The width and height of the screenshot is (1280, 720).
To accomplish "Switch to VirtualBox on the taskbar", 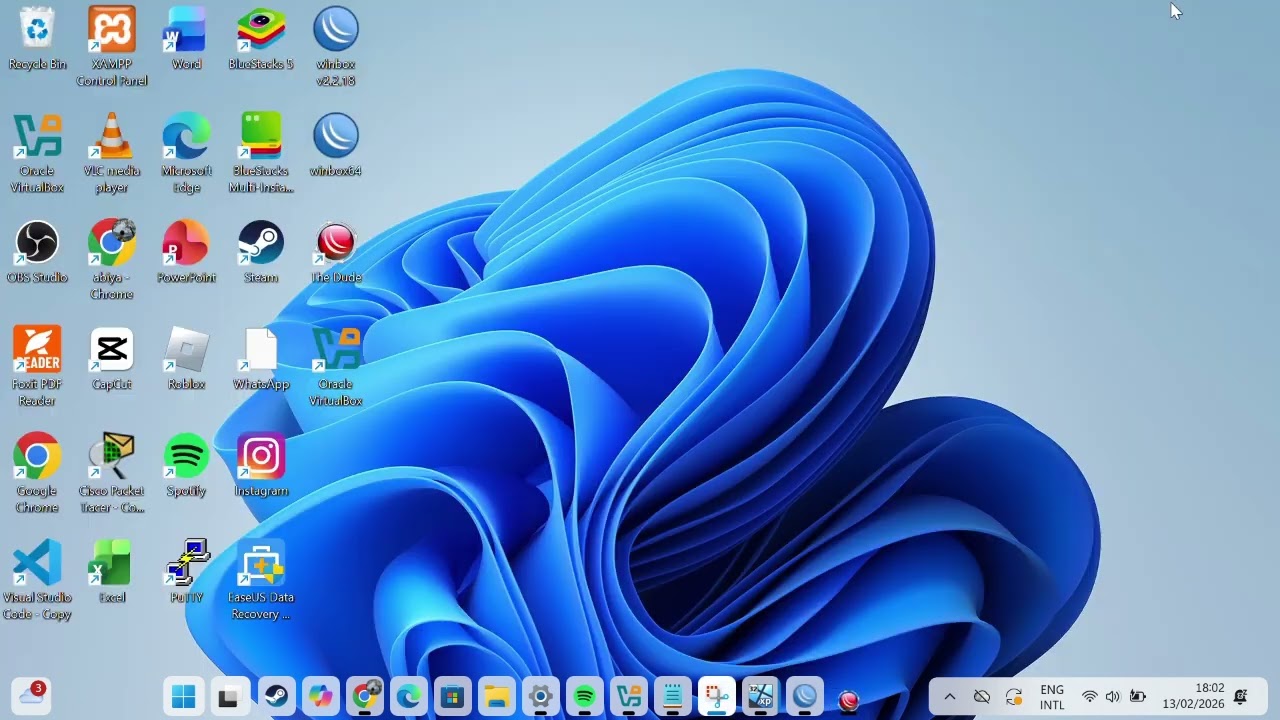I will [x=629, y=696].
